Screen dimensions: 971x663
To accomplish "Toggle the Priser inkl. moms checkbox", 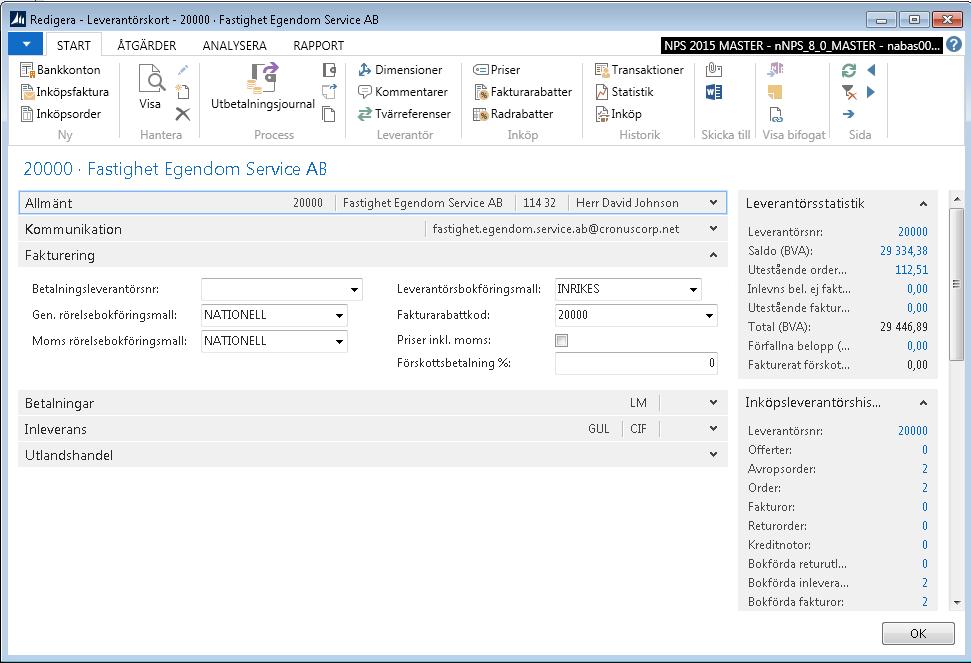I will [562, 340].
